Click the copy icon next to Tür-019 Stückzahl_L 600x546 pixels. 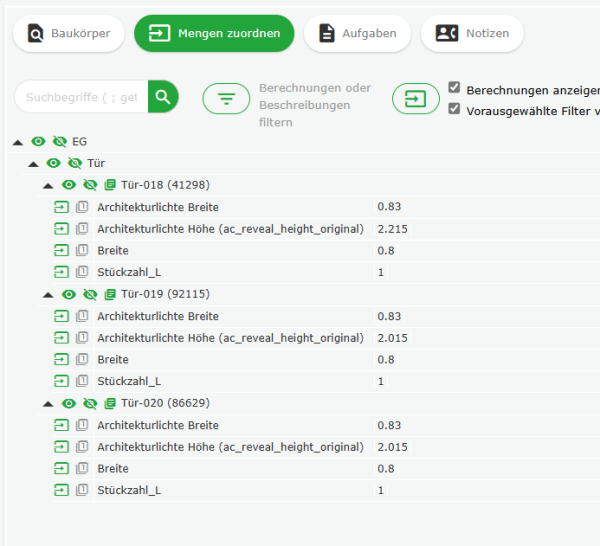[x=82, y=381]
